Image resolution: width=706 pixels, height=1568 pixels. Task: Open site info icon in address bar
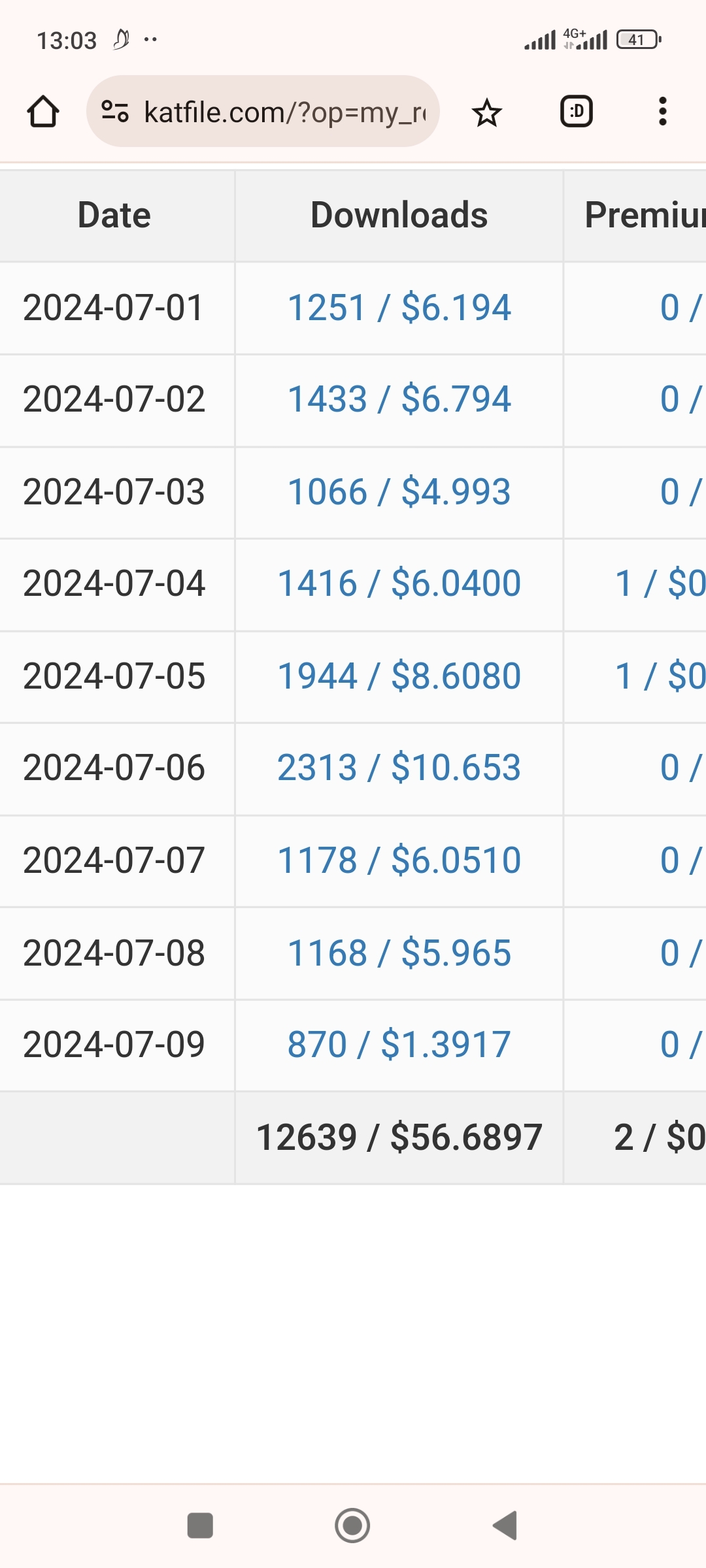(115, 112)
